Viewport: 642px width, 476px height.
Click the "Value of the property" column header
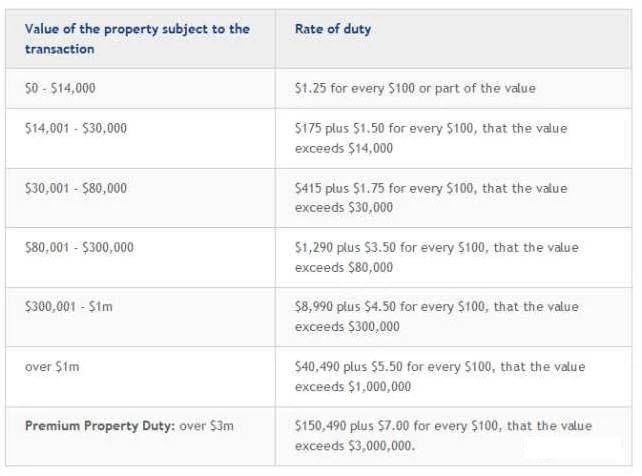point(137,39)
